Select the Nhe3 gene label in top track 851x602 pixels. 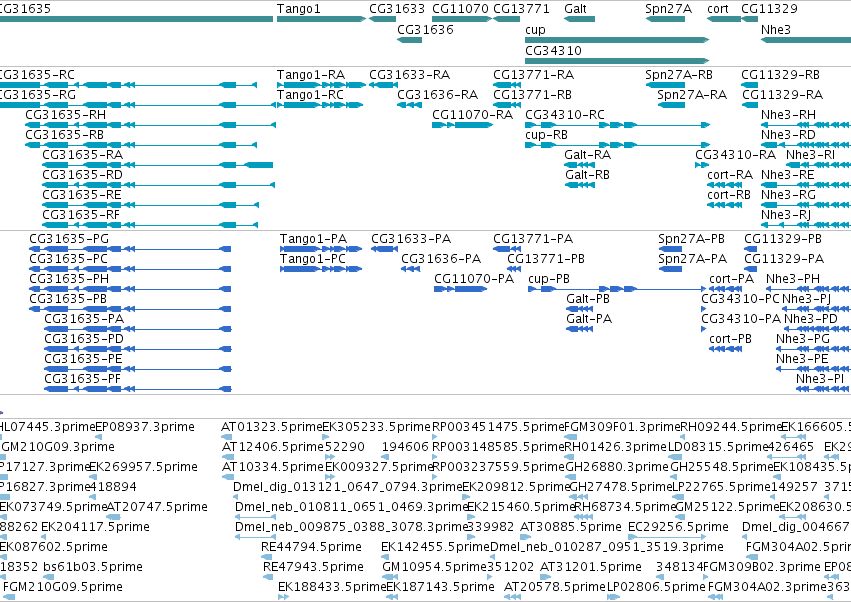point(776,29)
